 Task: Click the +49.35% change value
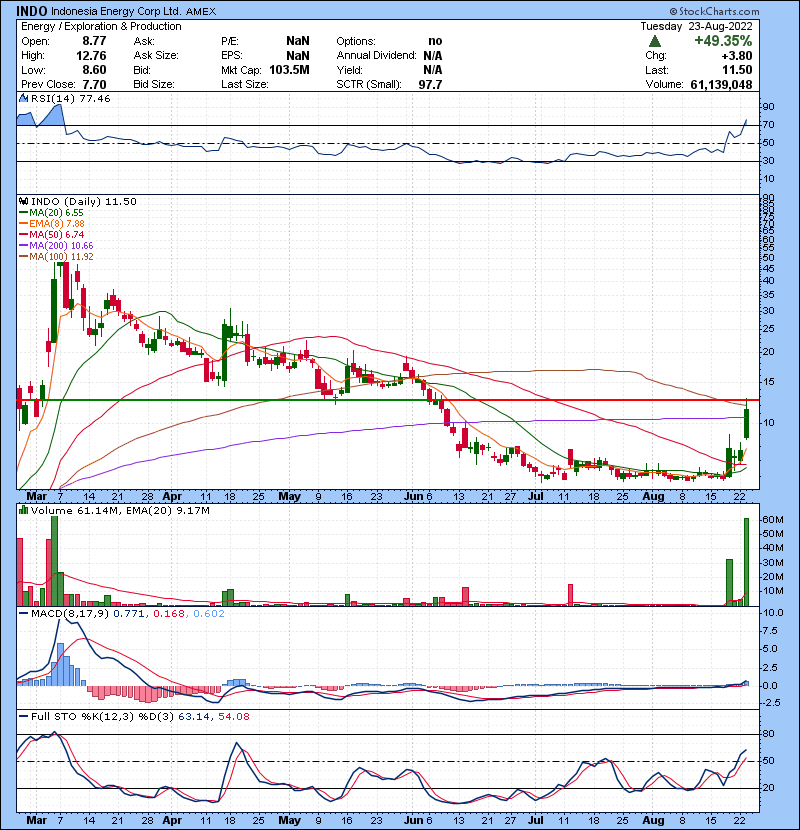coord(723,41)
